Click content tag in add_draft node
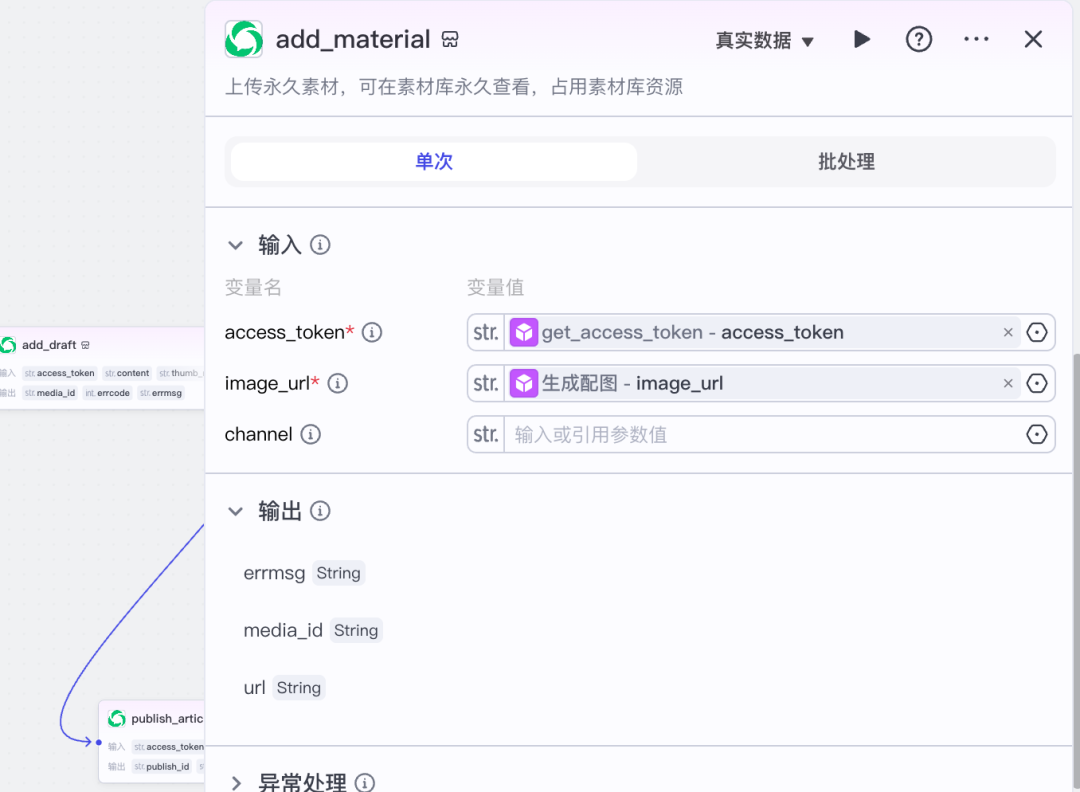Screen dimensions: 1080x792 (x=127, y=373)
